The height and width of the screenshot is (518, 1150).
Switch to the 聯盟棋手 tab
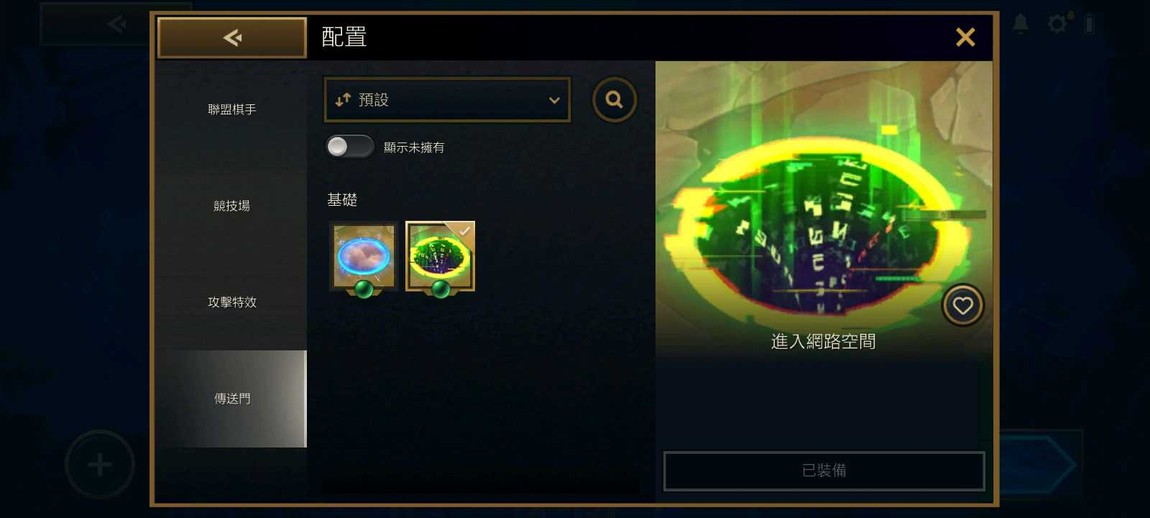(232, 110)
